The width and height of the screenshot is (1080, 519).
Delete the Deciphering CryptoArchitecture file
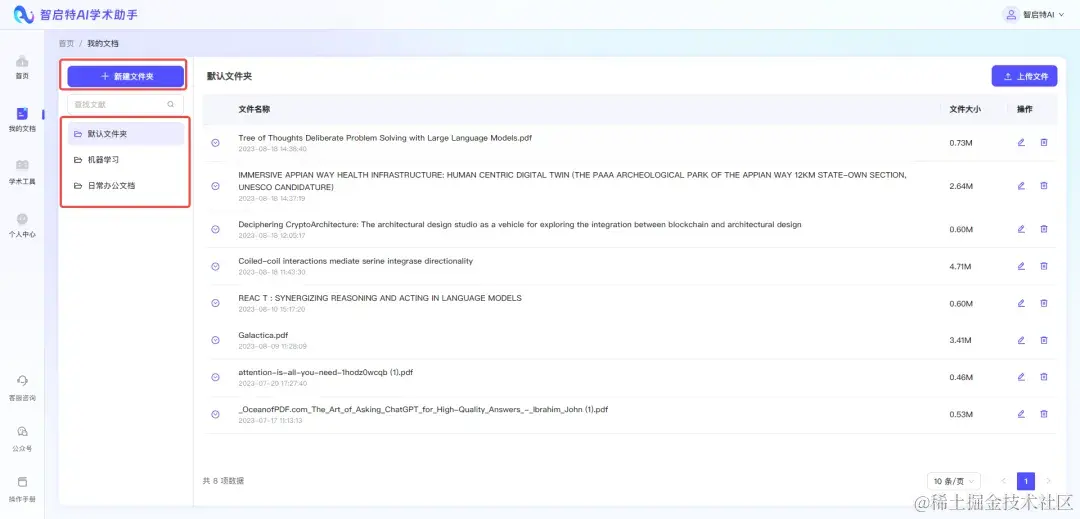[x=1043, y=229]
